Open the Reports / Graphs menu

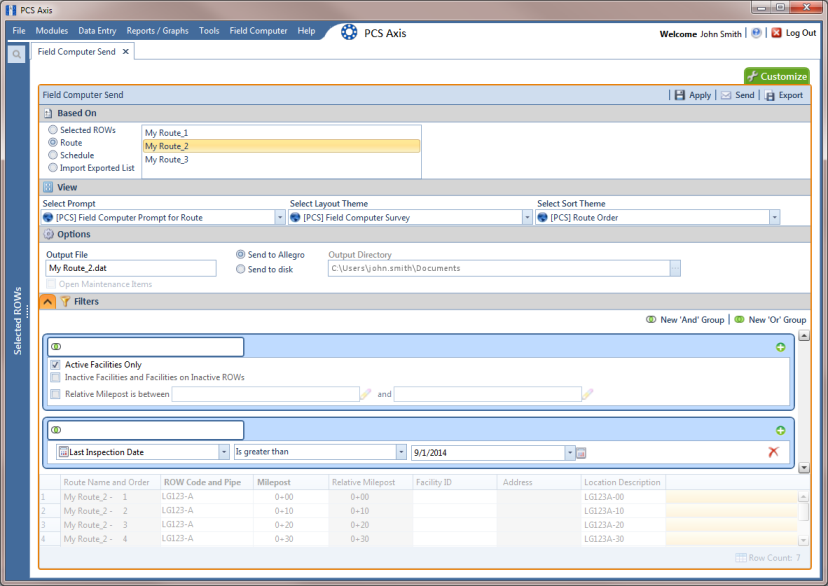157,31
